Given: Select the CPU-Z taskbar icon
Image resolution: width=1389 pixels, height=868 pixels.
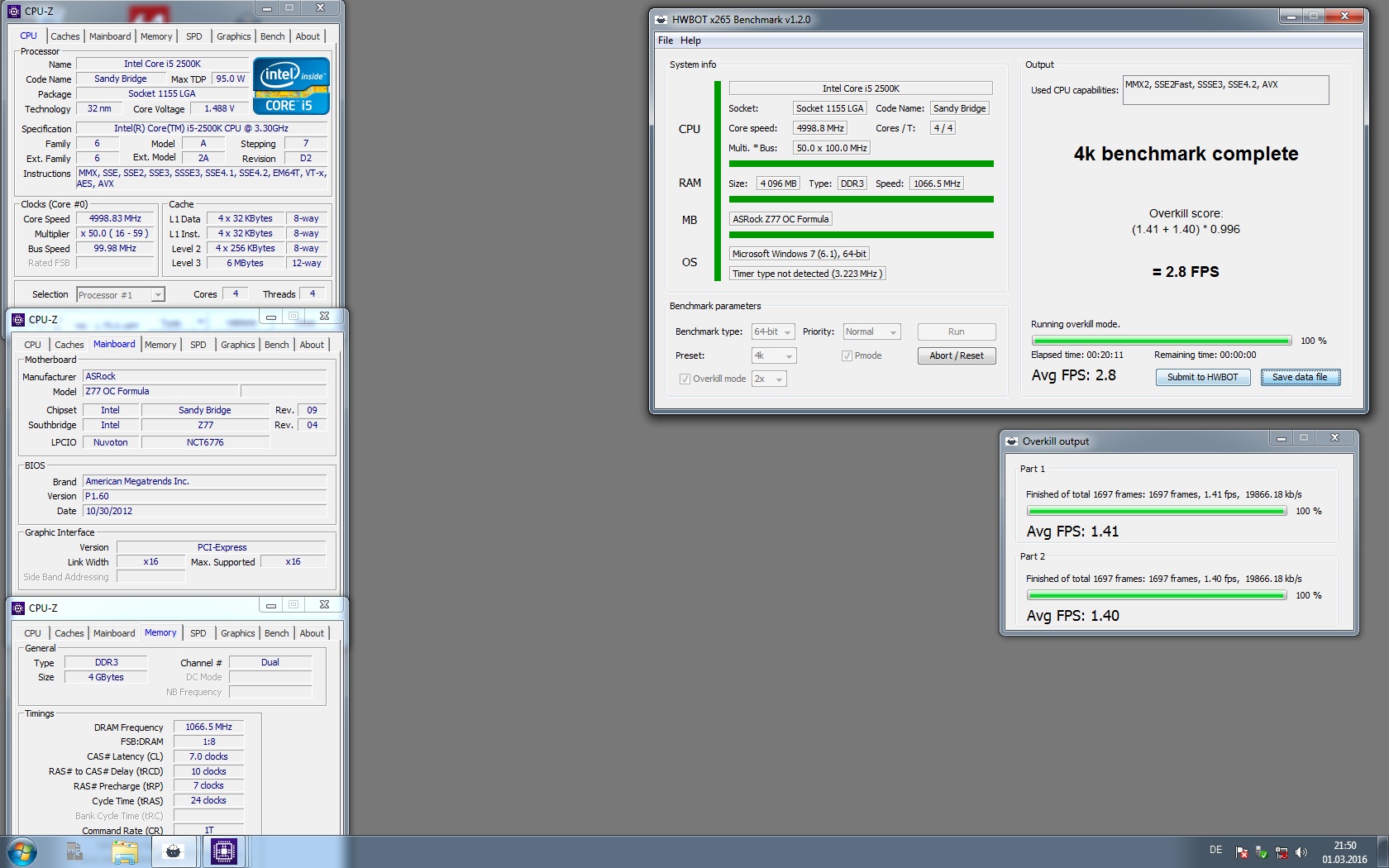Looking at the screenshot, I should tap(224, 851).
